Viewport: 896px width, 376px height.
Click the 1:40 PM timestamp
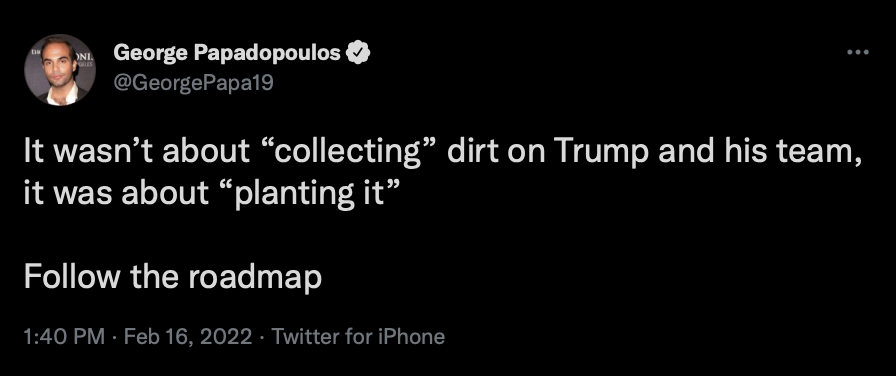tap(64, 336)
